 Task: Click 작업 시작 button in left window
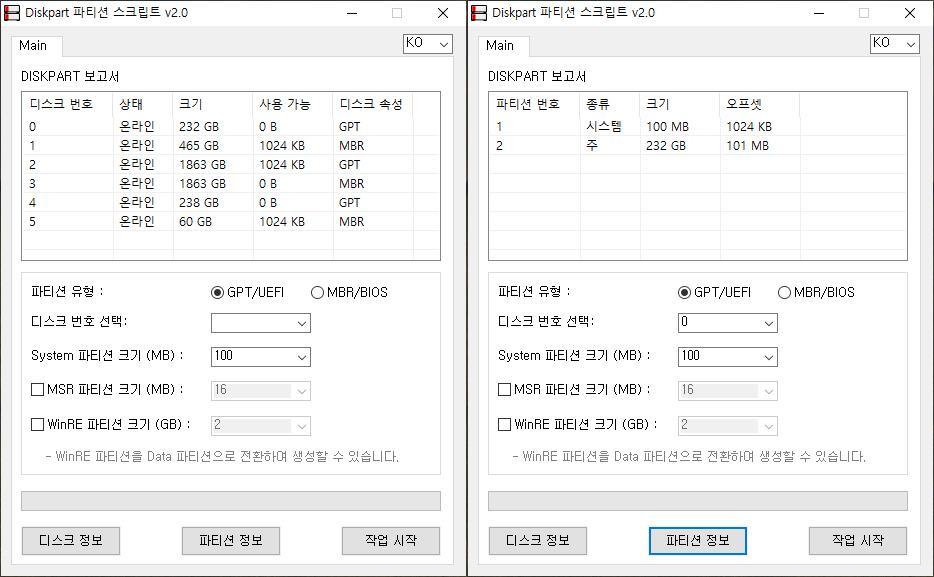pos(391,541)
